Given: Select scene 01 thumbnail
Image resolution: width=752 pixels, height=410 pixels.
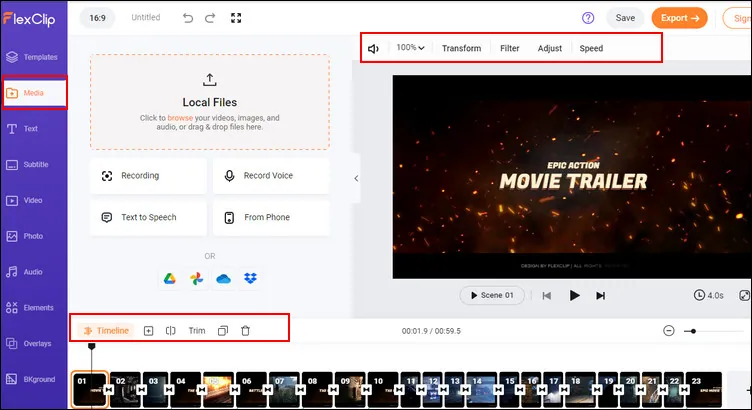Looking at the screenshot, I should point(90,389).
